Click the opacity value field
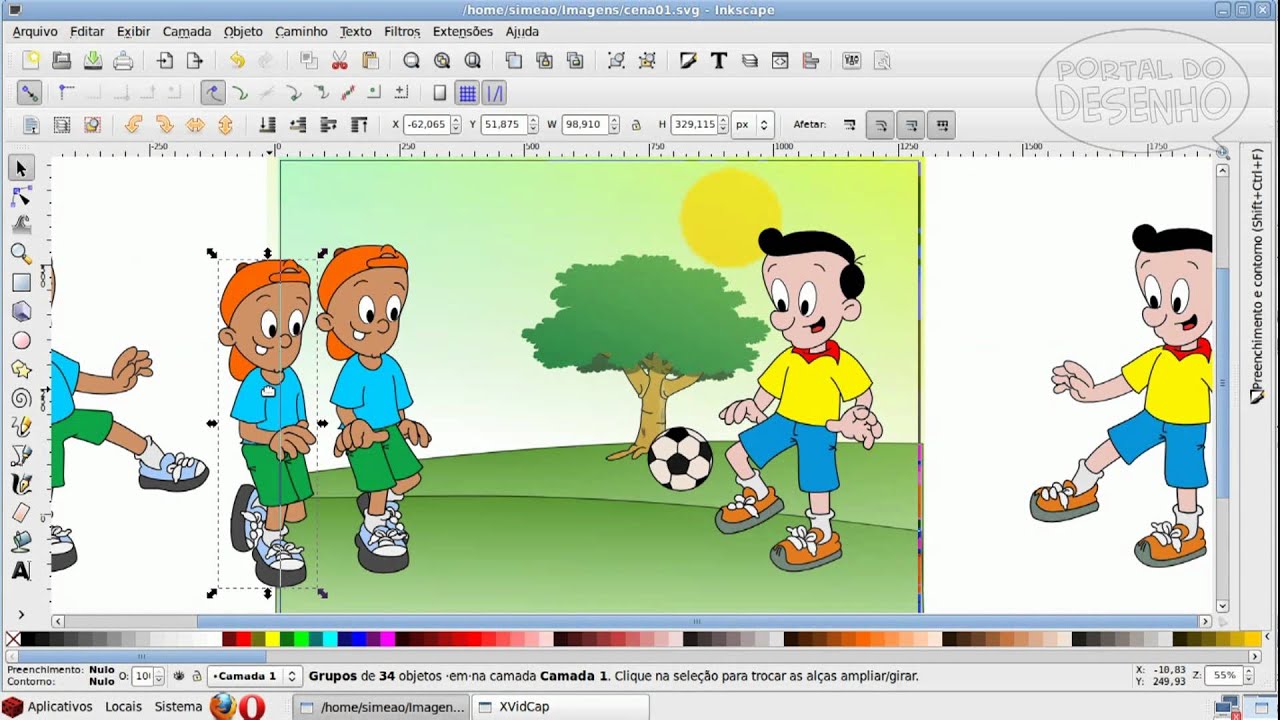This screenshot has height=720, width=1280. 144,675
